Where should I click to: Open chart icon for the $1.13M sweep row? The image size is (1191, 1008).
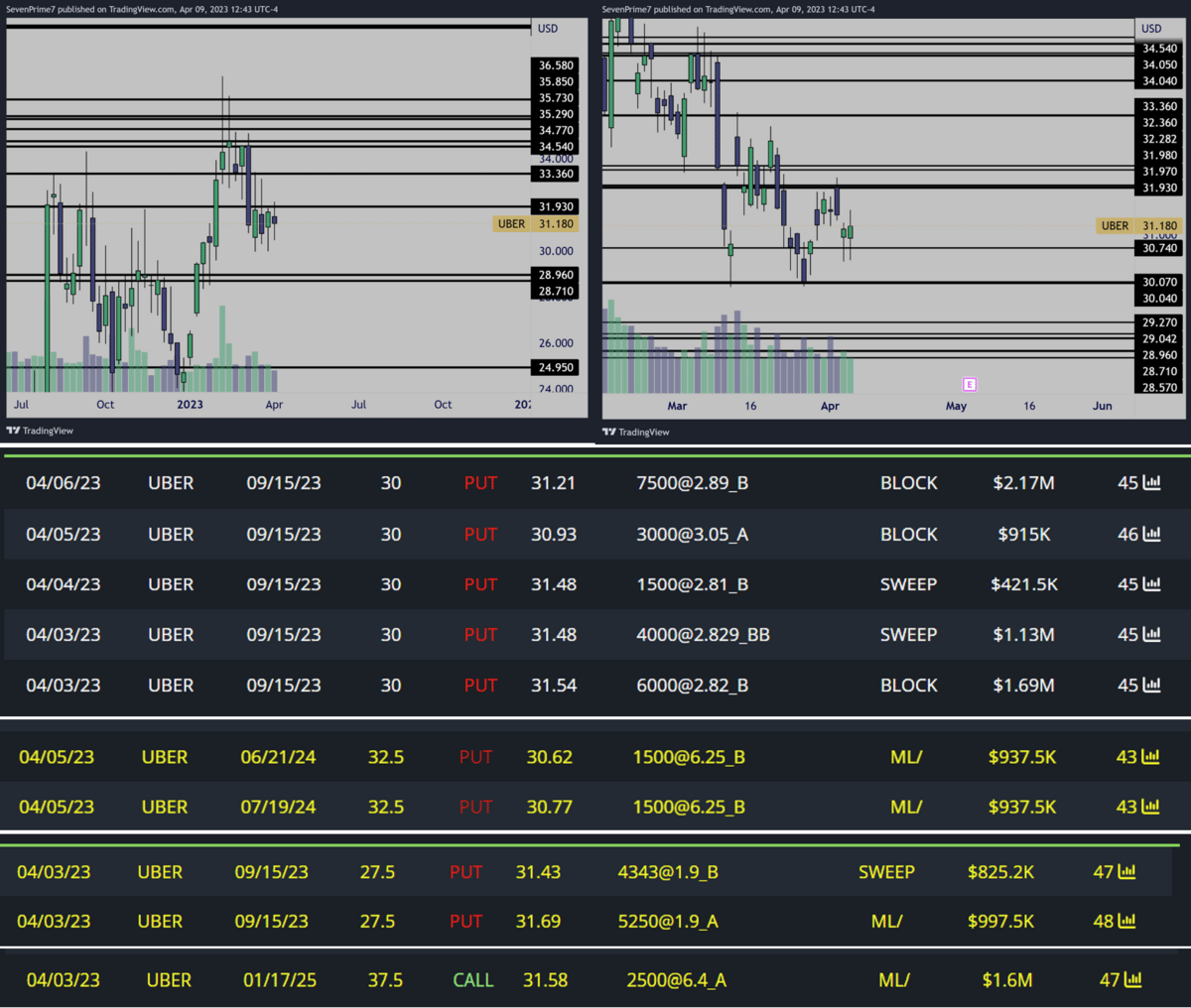[1151, 634]
